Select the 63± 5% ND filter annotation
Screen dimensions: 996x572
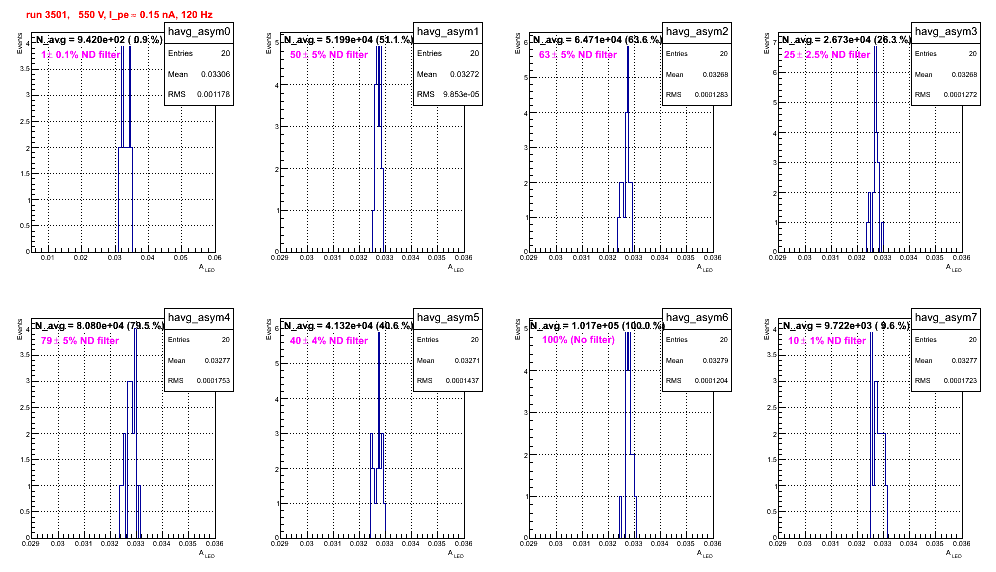point(578,55)
